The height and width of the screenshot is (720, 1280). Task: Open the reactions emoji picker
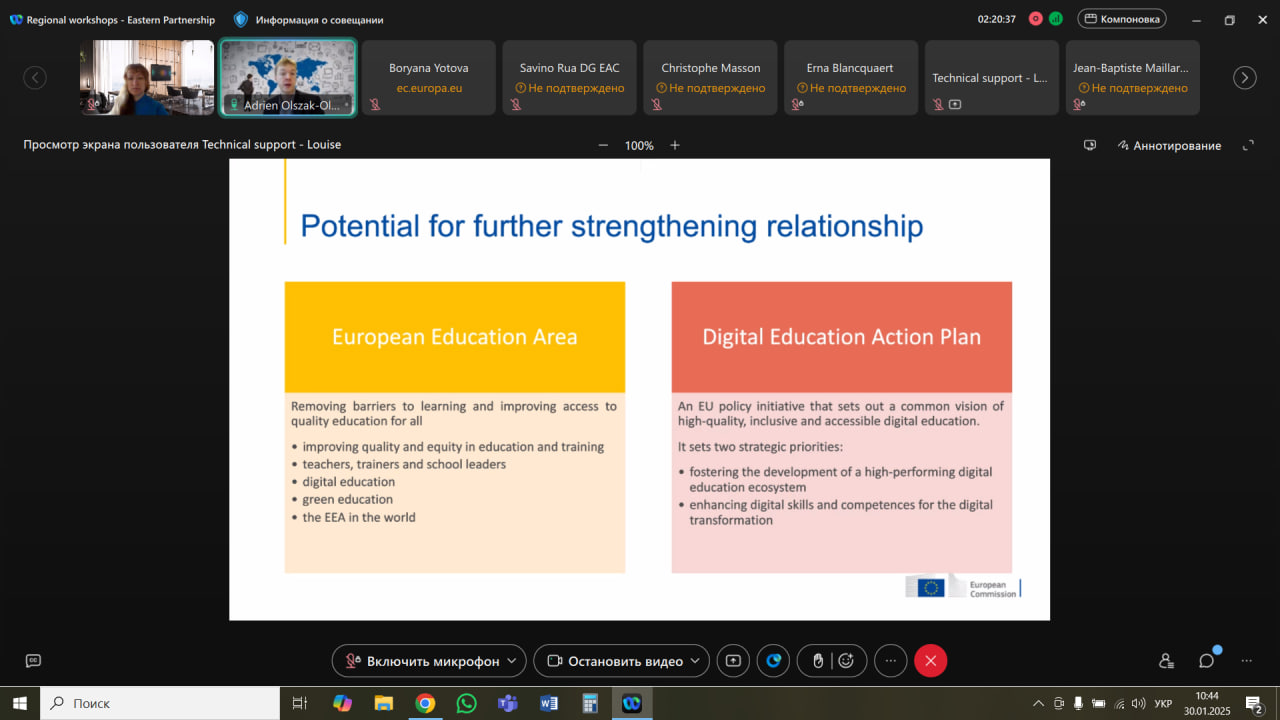[x=846, y=661]
